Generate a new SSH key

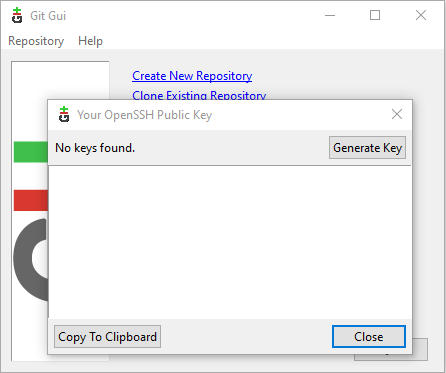(367, 148)
